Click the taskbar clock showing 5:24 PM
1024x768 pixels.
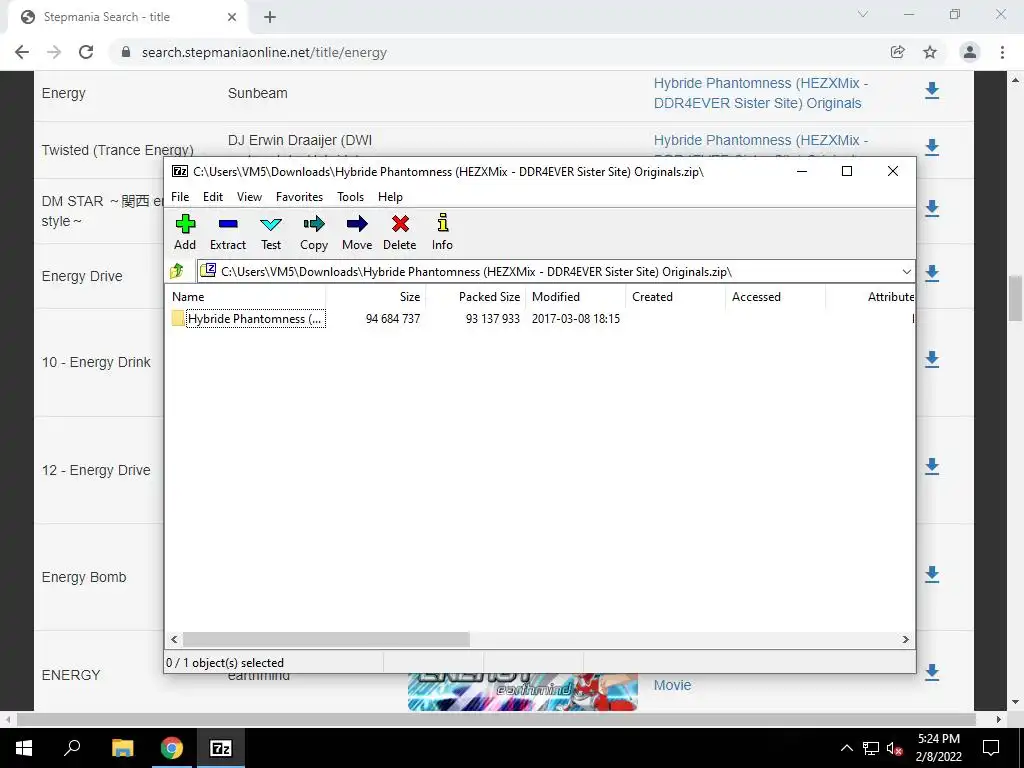tap(938, 748)
